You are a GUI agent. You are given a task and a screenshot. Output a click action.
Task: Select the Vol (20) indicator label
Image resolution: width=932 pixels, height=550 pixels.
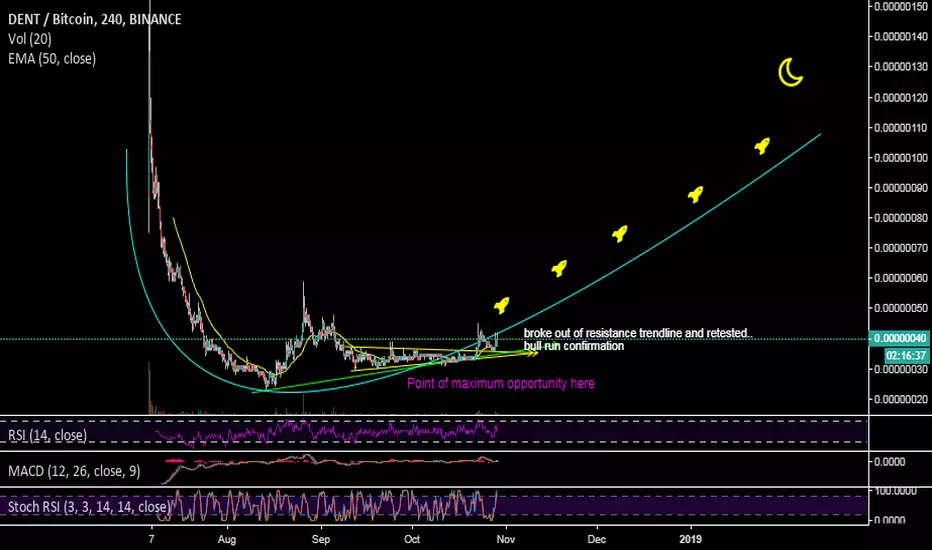pos(30,39)
